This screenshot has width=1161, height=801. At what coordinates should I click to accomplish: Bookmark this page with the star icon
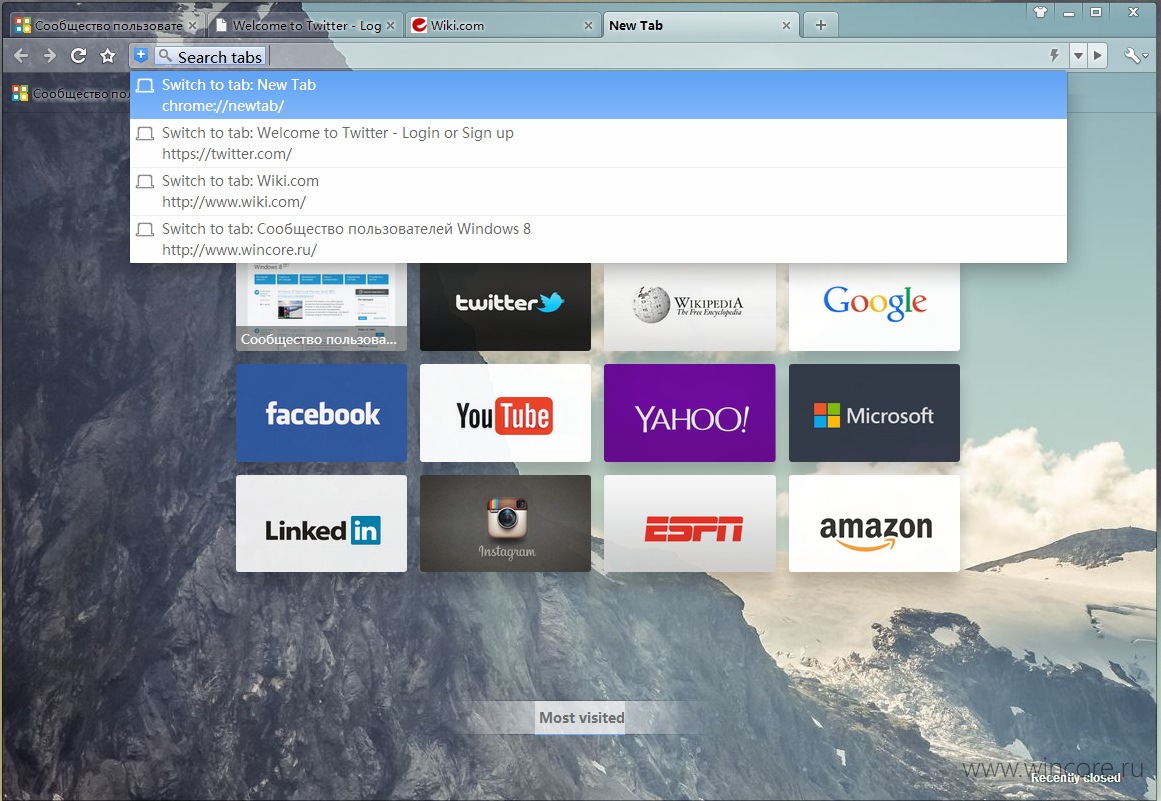click(x=108, y=56)
